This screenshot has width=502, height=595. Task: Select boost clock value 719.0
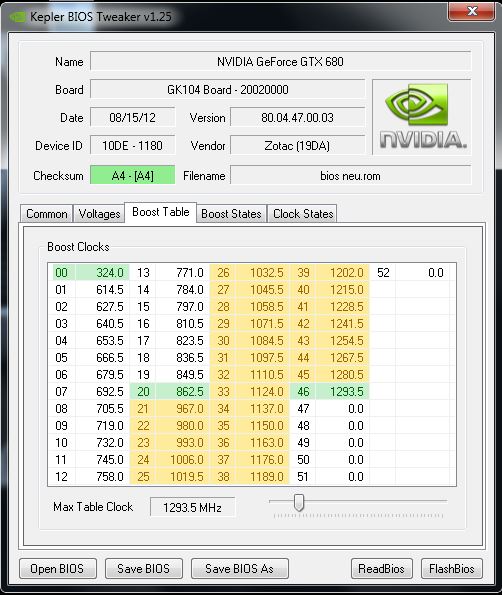click(102, 425)
